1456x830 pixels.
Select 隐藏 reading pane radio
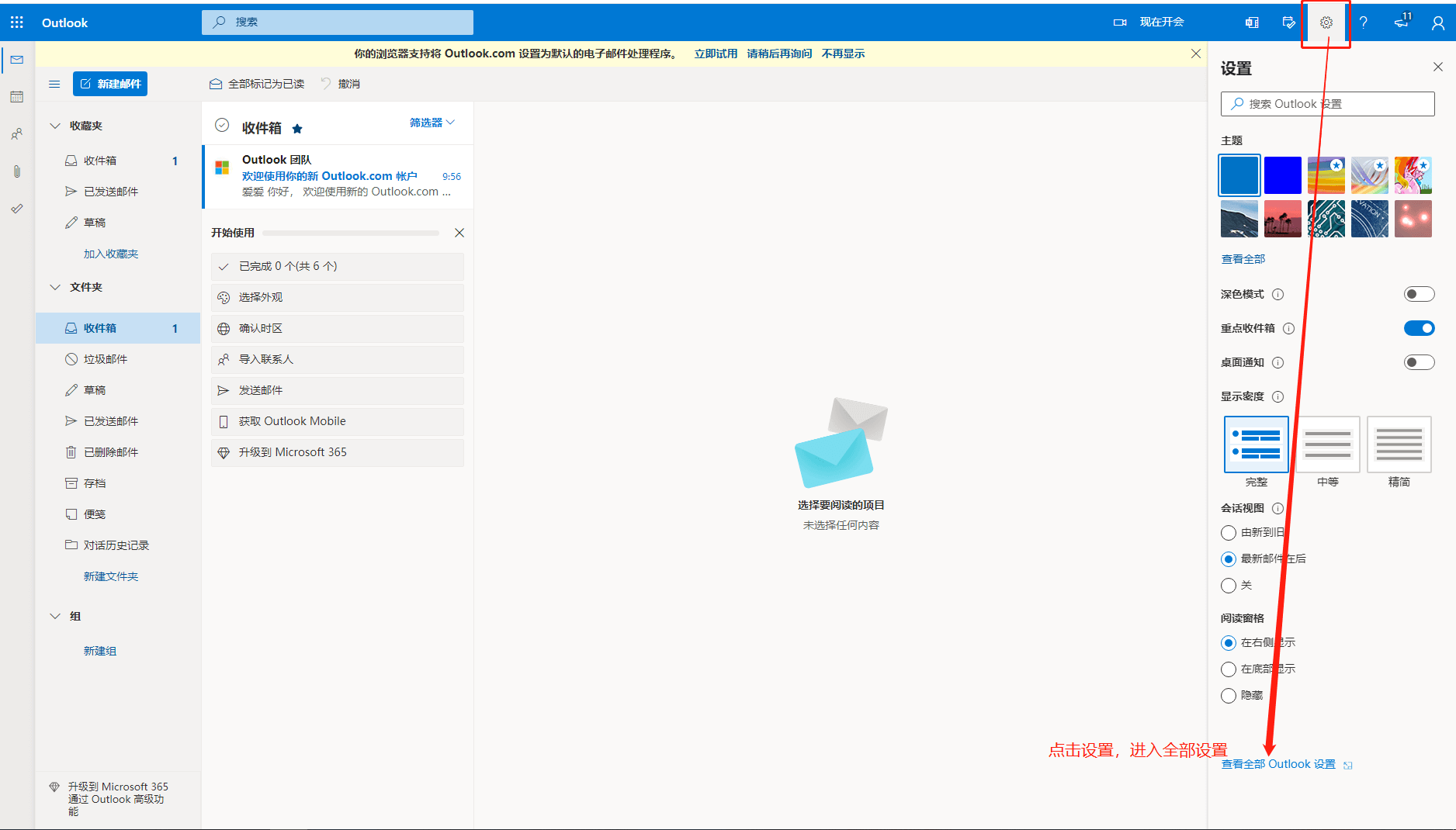point(1229,696)
